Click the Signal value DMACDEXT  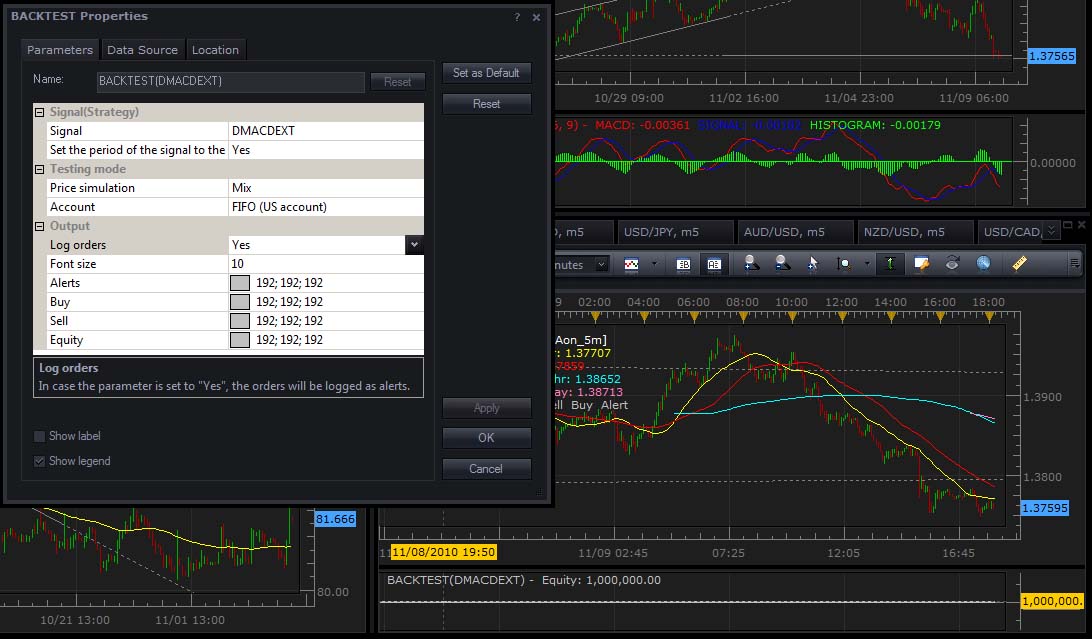(x=326, y=131)
